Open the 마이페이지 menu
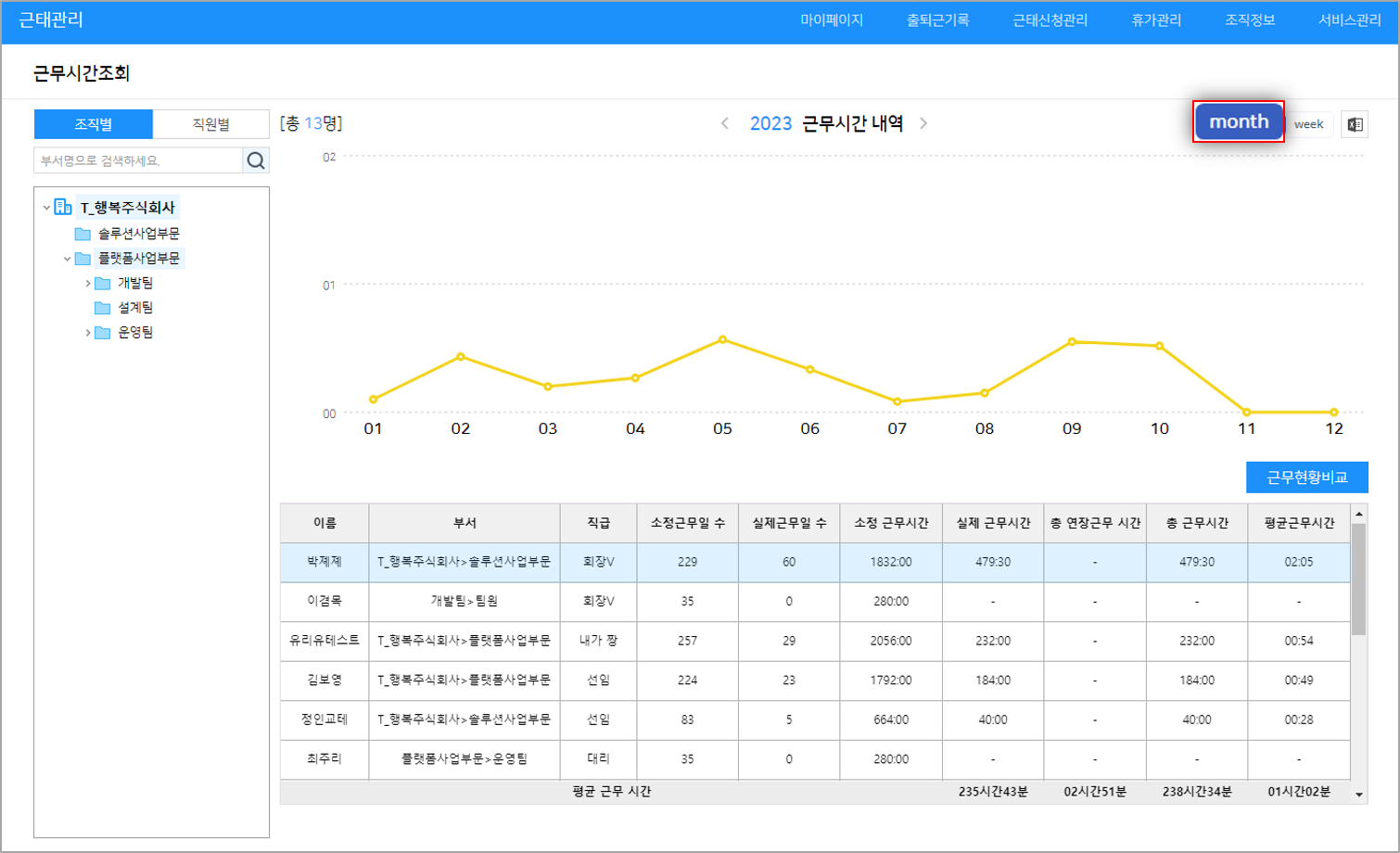Viewport: 1400px width, 853px height. 832,19
